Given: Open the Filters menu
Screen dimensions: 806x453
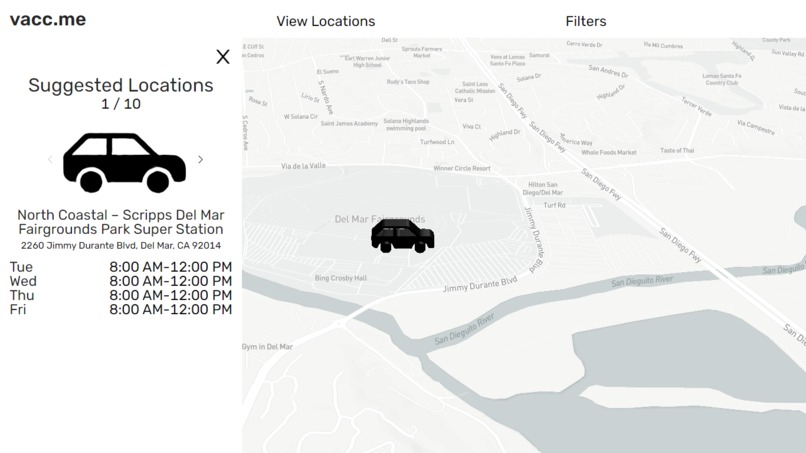Looking at the screenshot, I should [x=586, y=21].
